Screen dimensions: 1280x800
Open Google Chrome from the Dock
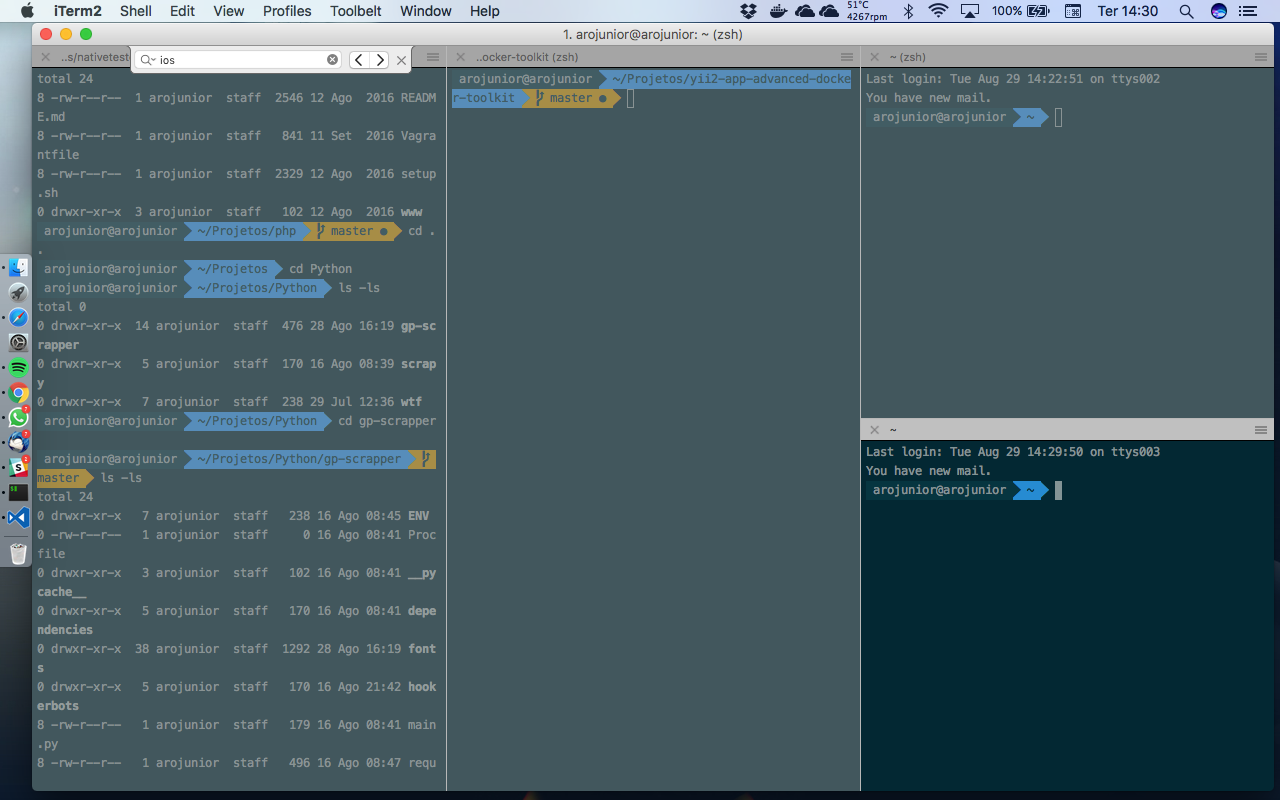coord(19,393)
